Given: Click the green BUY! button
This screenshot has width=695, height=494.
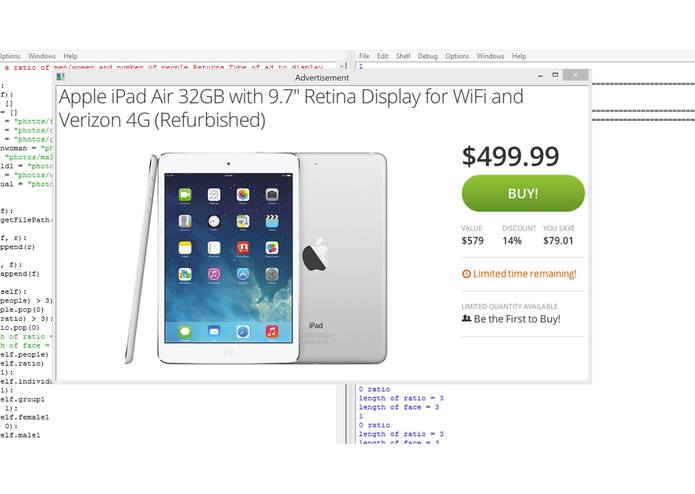Looking at the screenshot, I should tap(523, 193).
